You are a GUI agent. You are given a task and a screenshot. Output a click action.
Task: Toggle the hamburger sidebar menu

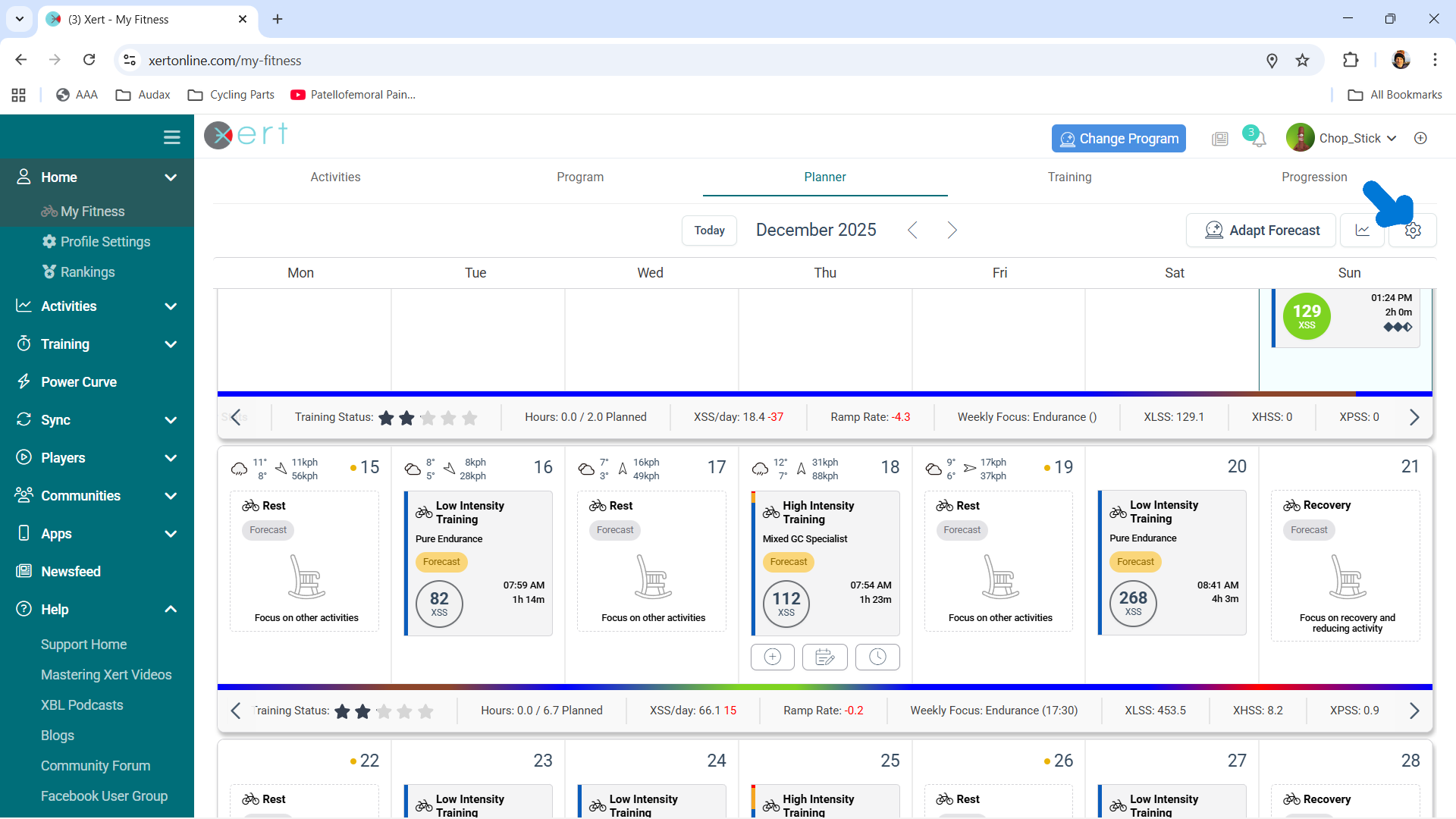171,137
